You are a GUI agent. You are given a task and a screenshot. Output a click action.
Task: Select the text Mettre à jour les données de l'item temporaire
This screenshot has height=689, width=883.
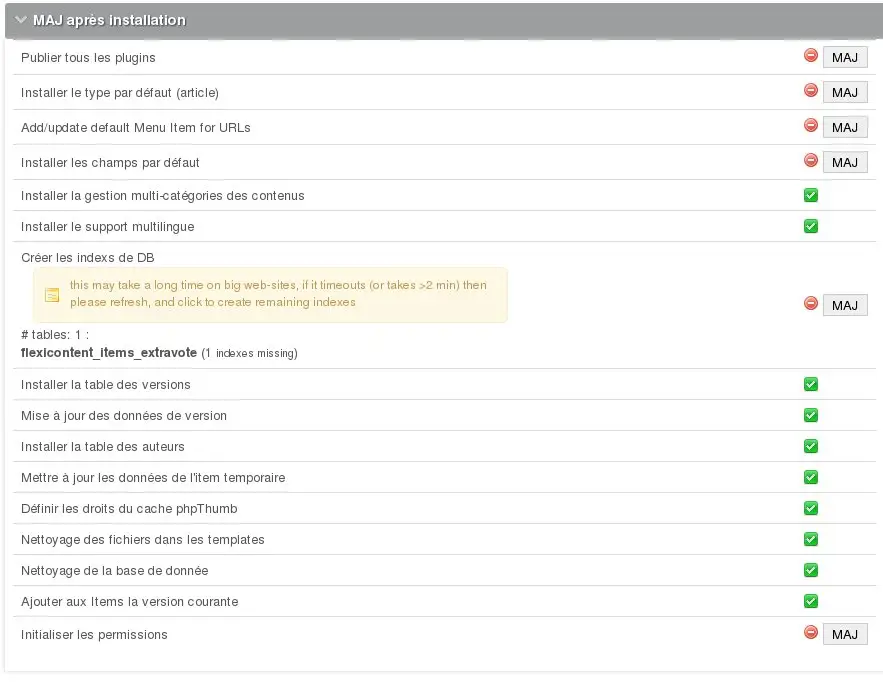pos(153,477)
